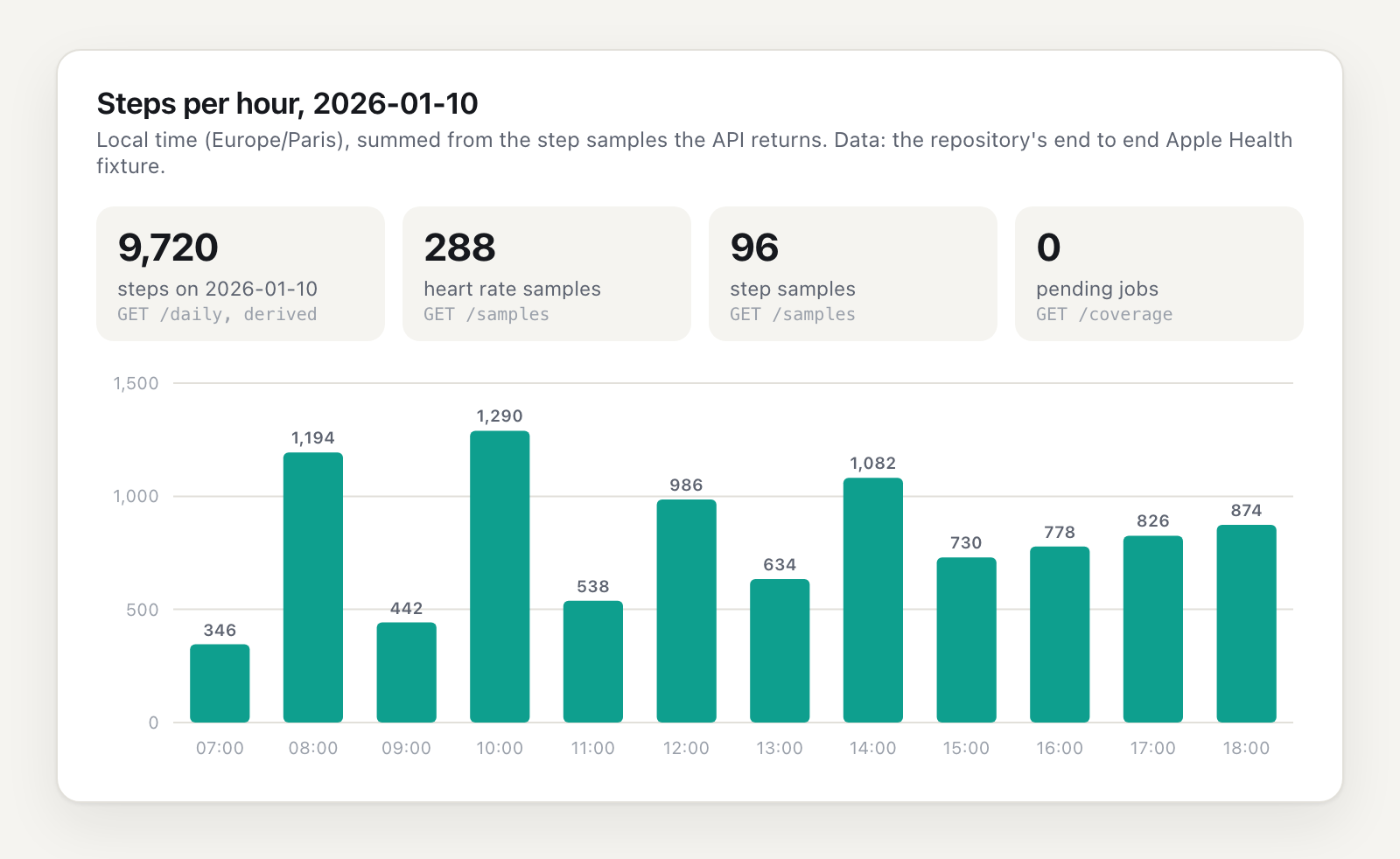Image resolution: width=1400 pixels, height=859 pixels.
Task: Click 'GET /daily, derived' text
Action: (x=217, y=315)
